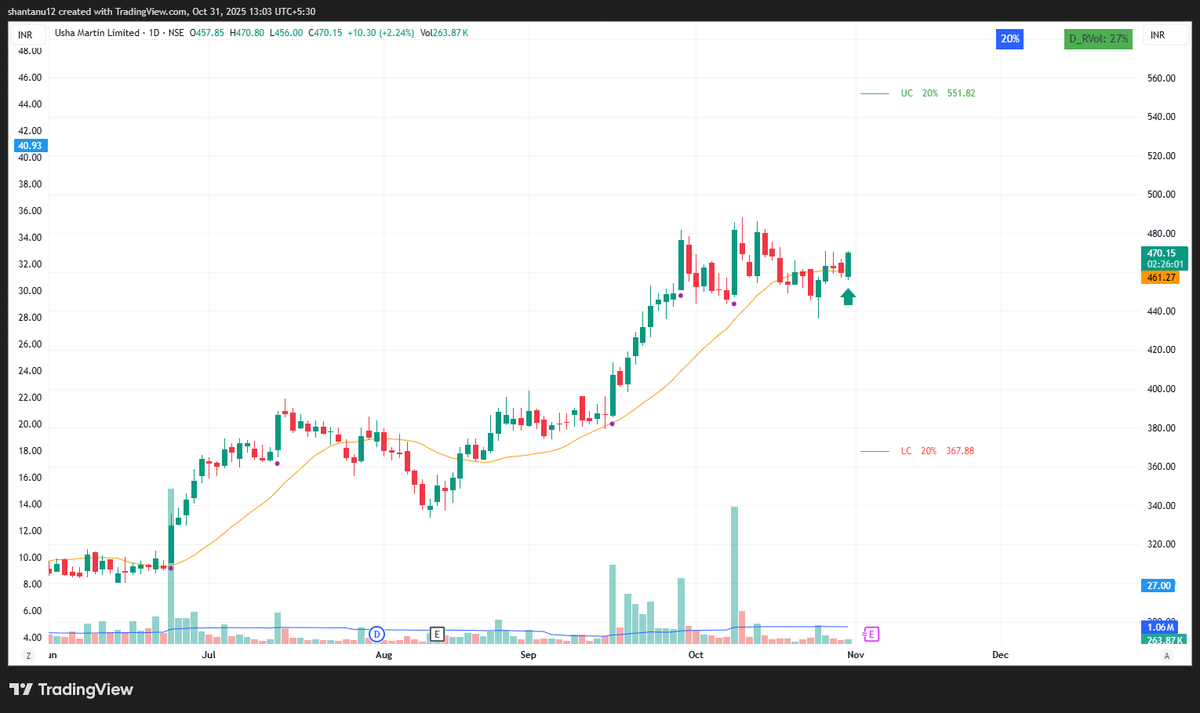The width and height of the screenshot is (1200, 713).
Task: Click the blue dividend D marker
Action: click(377, 633)
